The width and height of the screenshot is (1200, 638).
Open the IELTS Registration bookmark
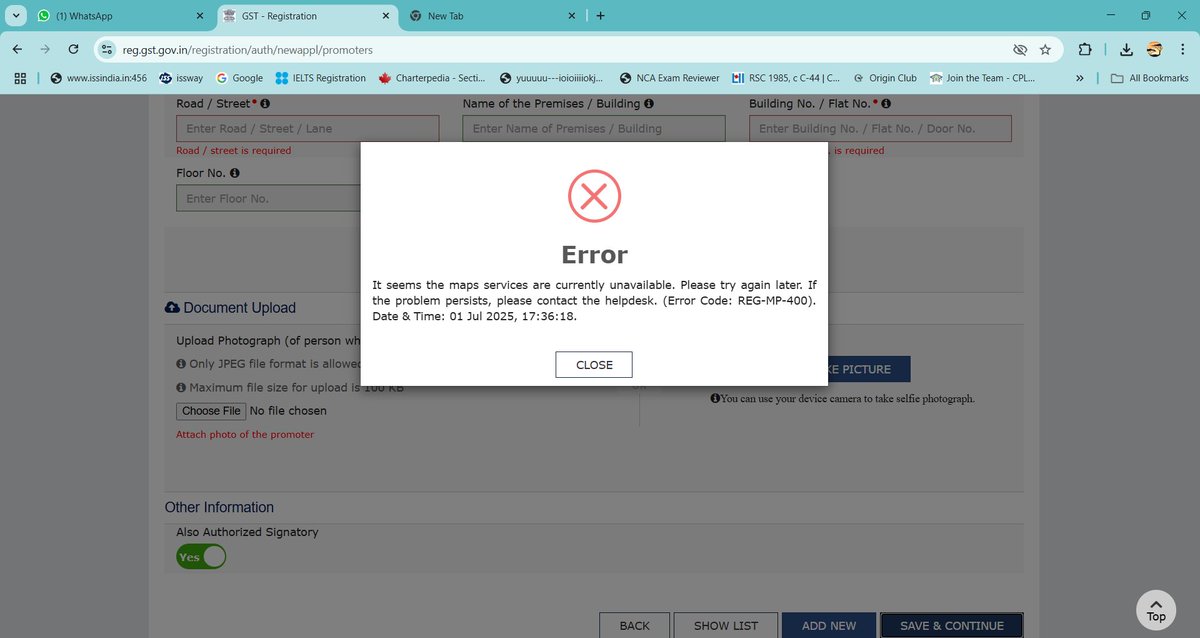coord(321,78)
